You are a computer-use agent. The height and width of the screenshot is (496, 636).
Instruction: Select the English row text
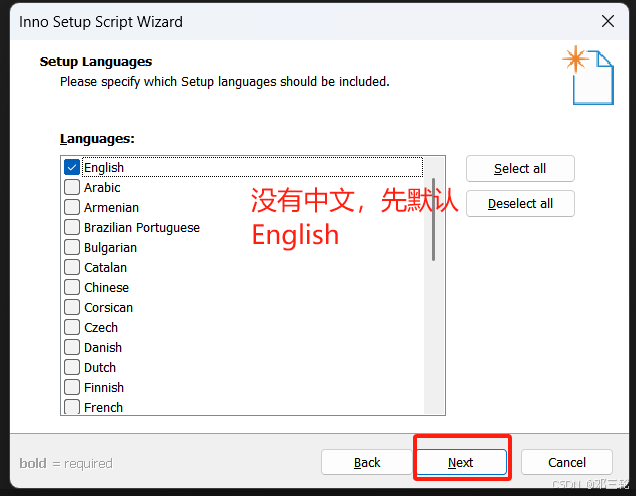coord(104,167)
